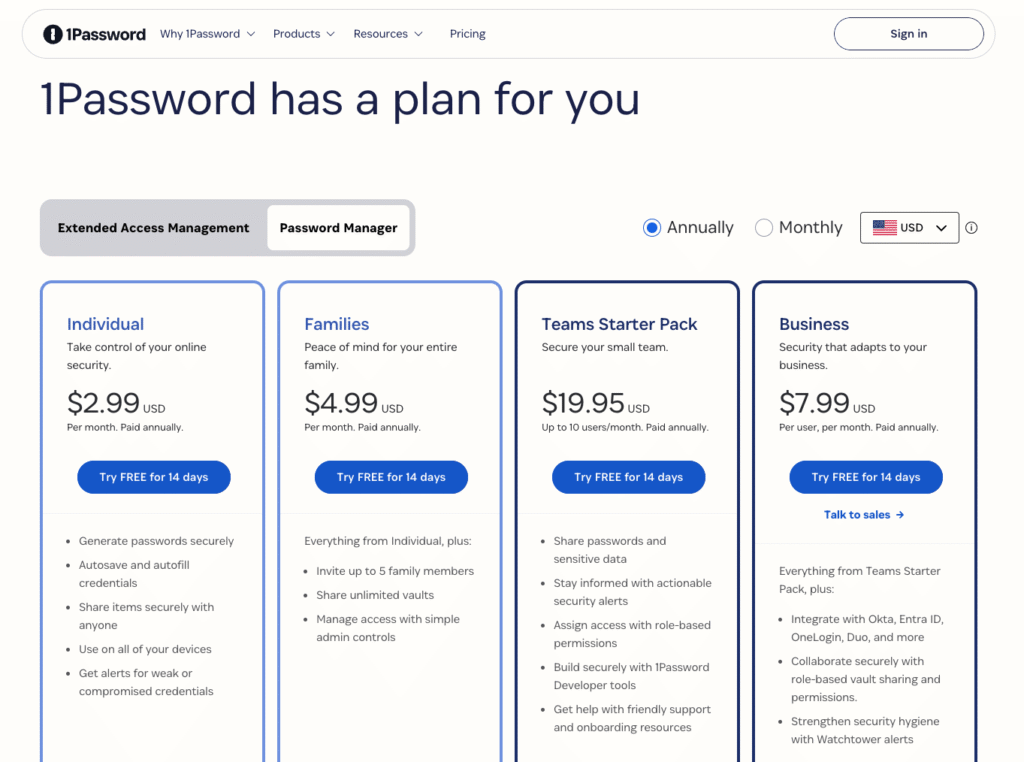Click the Sign in button
The image size is (1024, 762).
pos(908,34)
